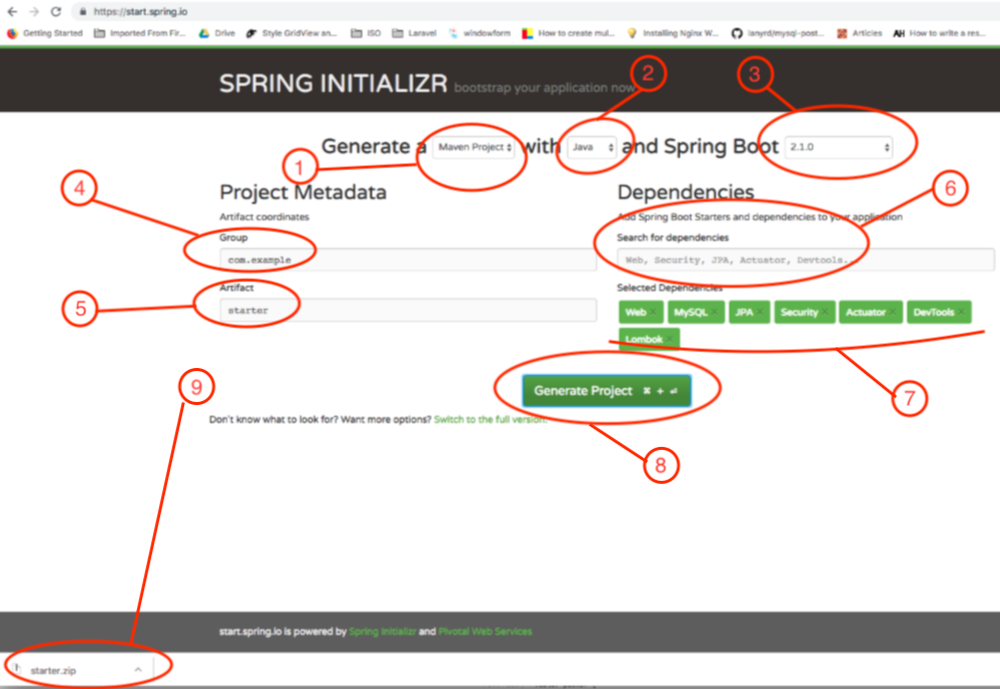Open Imported From Firefox bookmark folder
The height and width of the screenshot is (689, 1000).
[x=140, y=33]
